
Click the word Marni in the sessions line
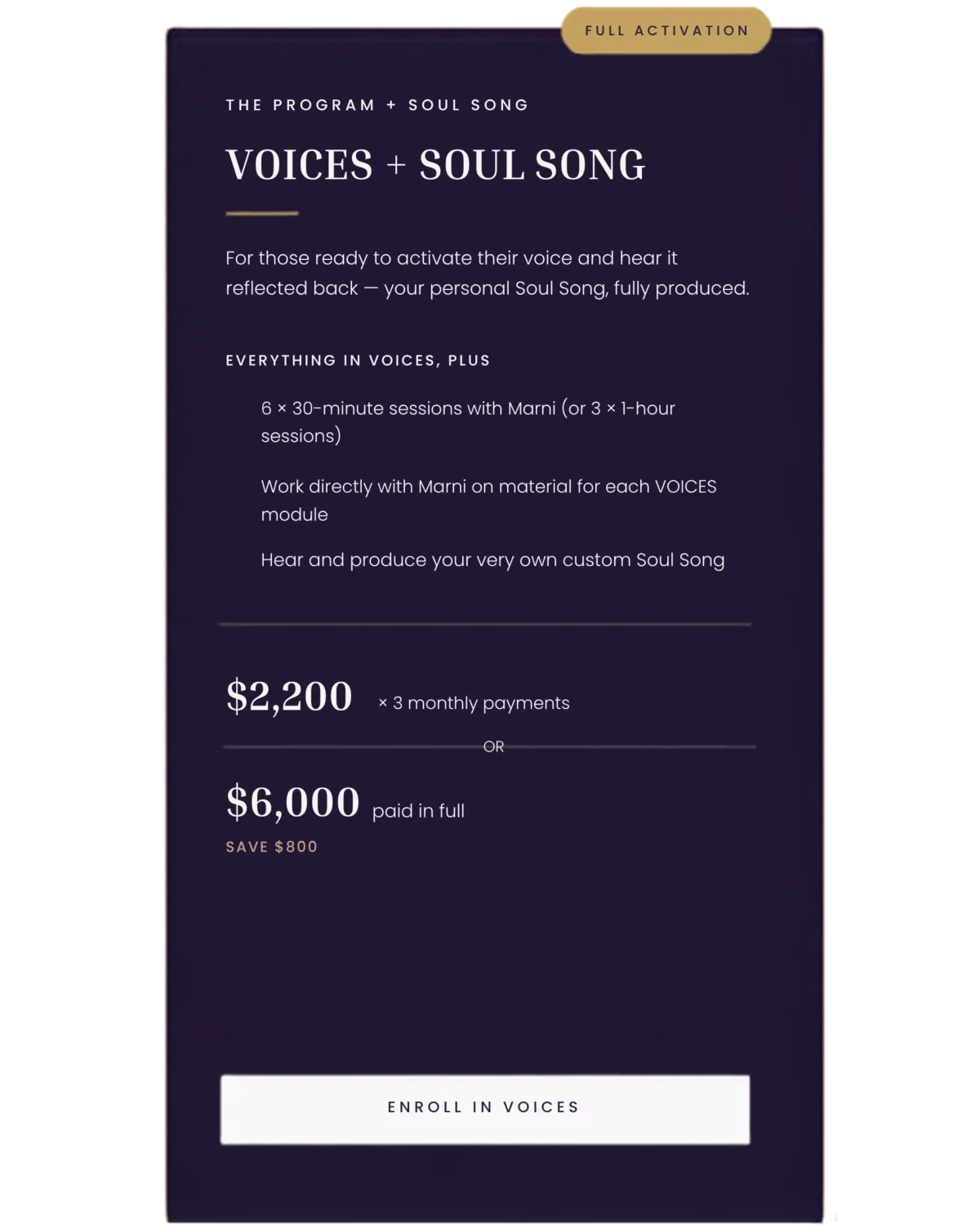[x=531, y=408]
